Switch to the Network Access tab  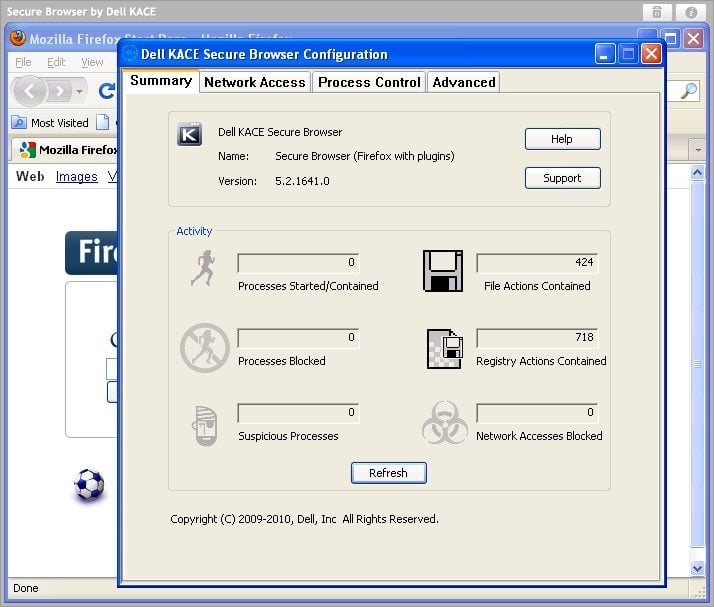pyautogui.click(x=254, y=82)
